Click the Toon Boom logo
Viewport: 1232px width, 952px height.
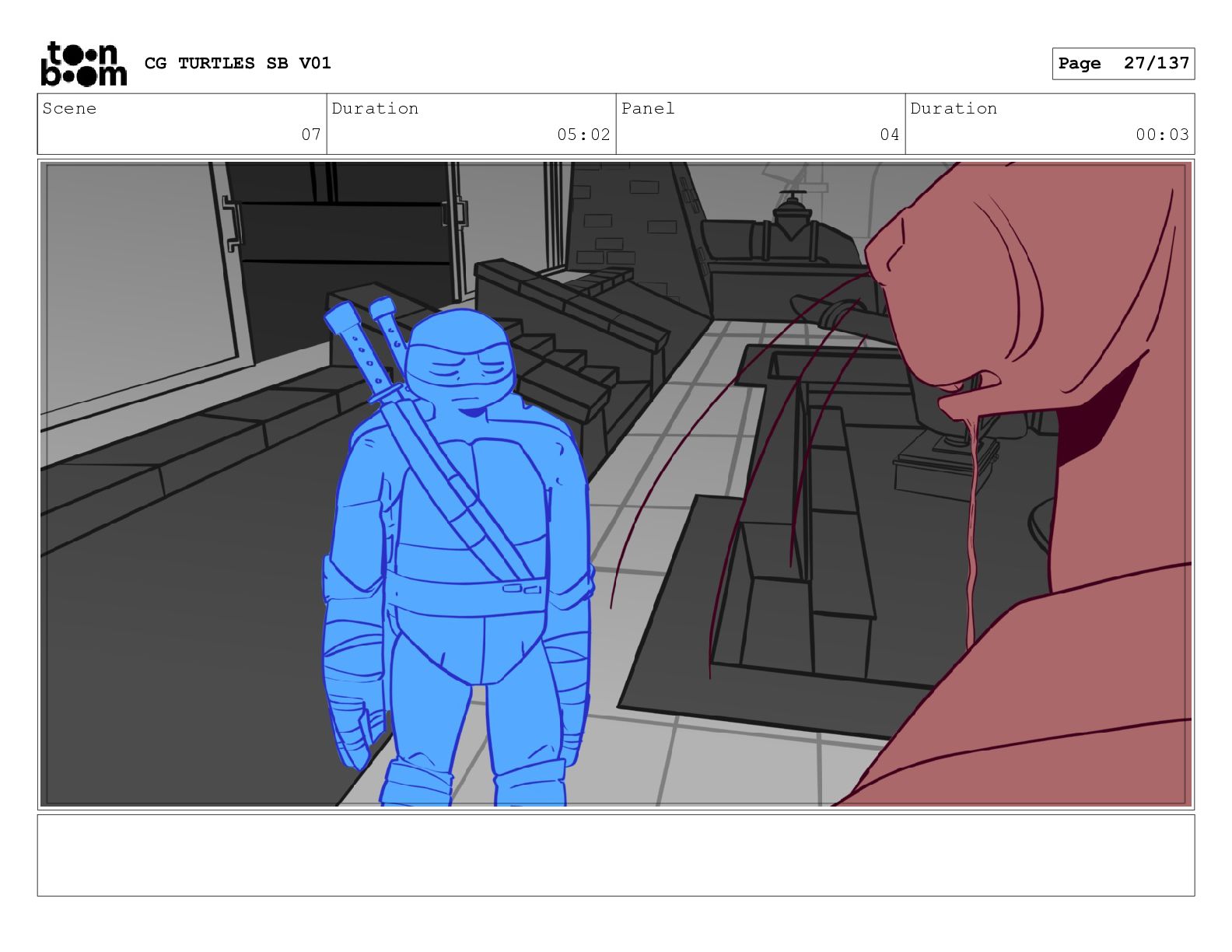pos(83,63)
